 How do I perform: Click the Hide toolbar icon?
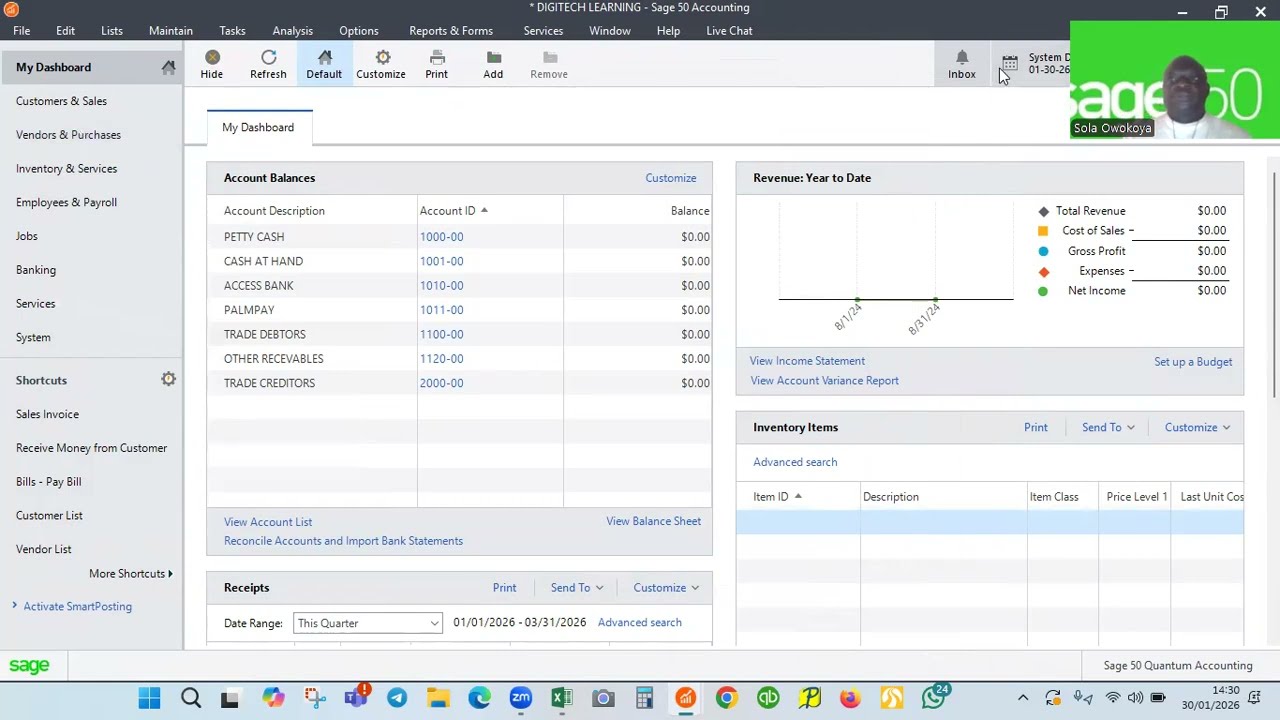[212, 58]
